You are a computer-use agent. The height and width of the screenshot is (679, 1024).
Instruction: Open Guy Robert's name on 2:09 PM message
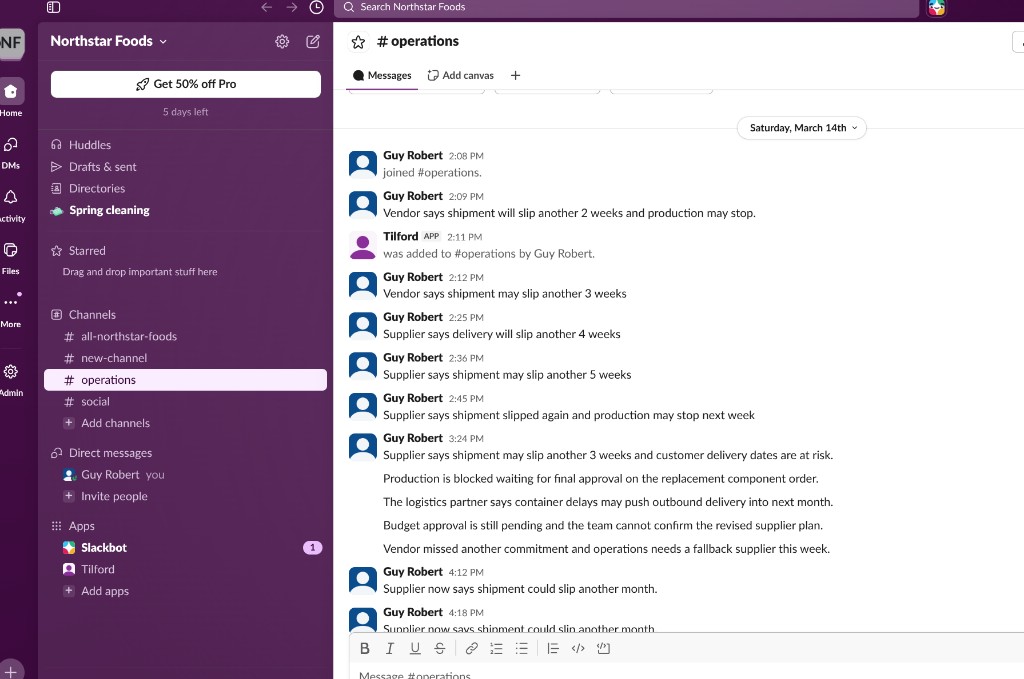413,196
